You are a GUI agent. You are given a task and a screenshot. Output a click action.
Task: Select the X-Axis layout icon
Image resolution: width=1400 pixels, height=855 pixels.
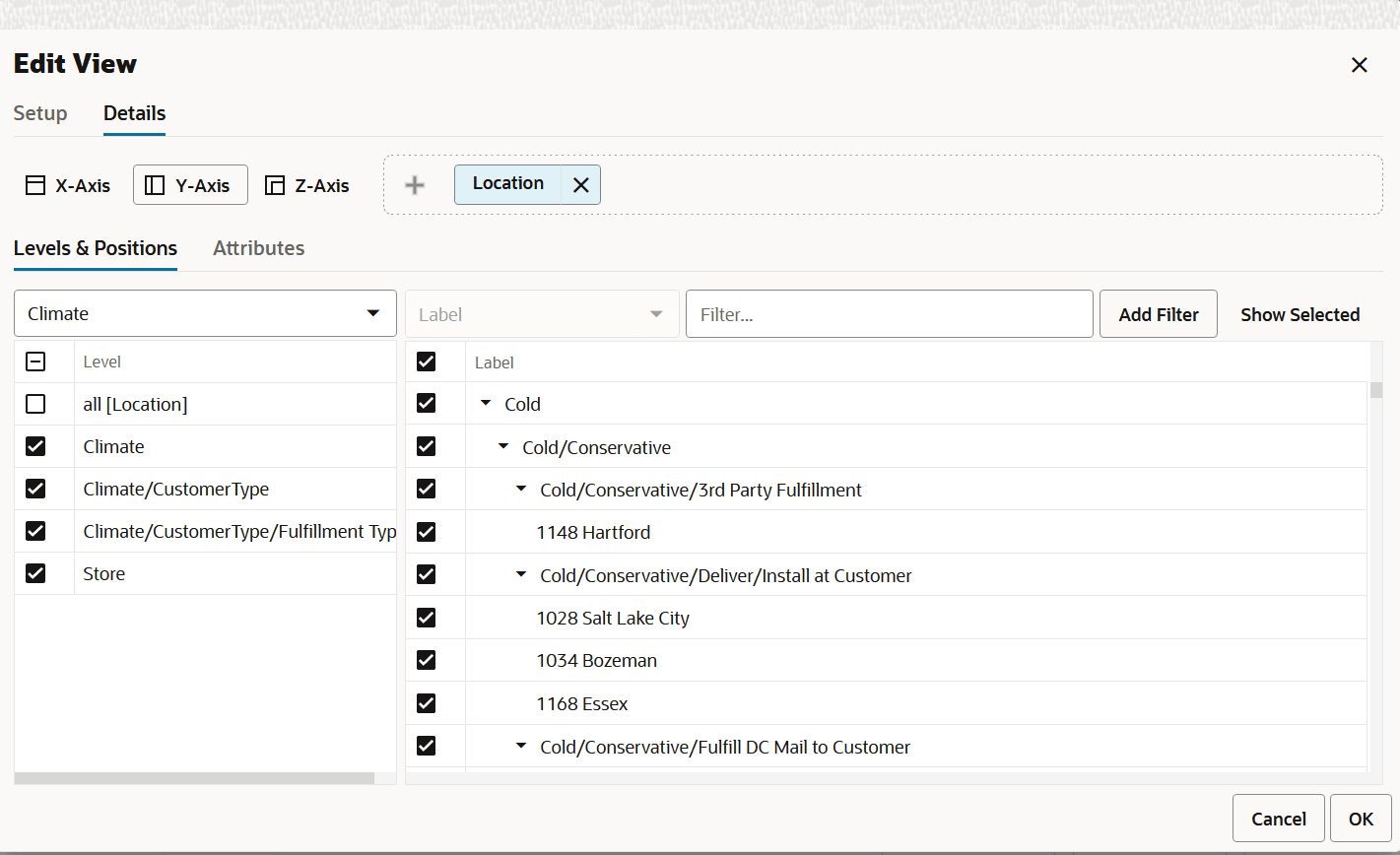coord(35,185)
